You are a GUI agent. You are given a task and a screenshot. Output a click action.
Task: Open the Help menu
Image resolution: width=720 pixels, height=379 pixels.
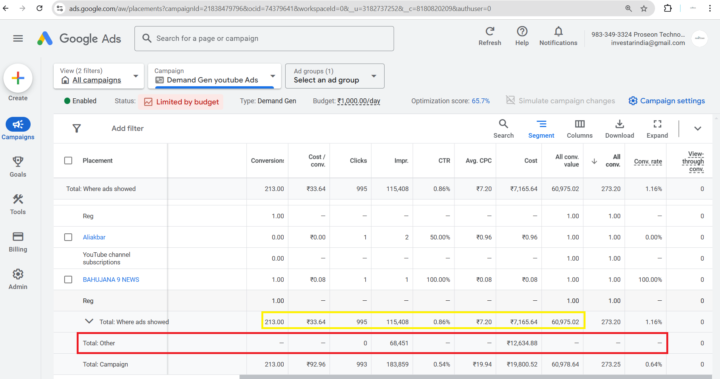522,36
